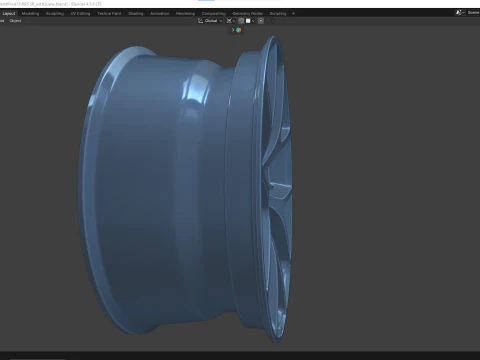The height and width of the screenshot is (360, 480).
Task: Open the Global transform orientation dropdown
Action: pyautogui.click(x=210, y=21)
